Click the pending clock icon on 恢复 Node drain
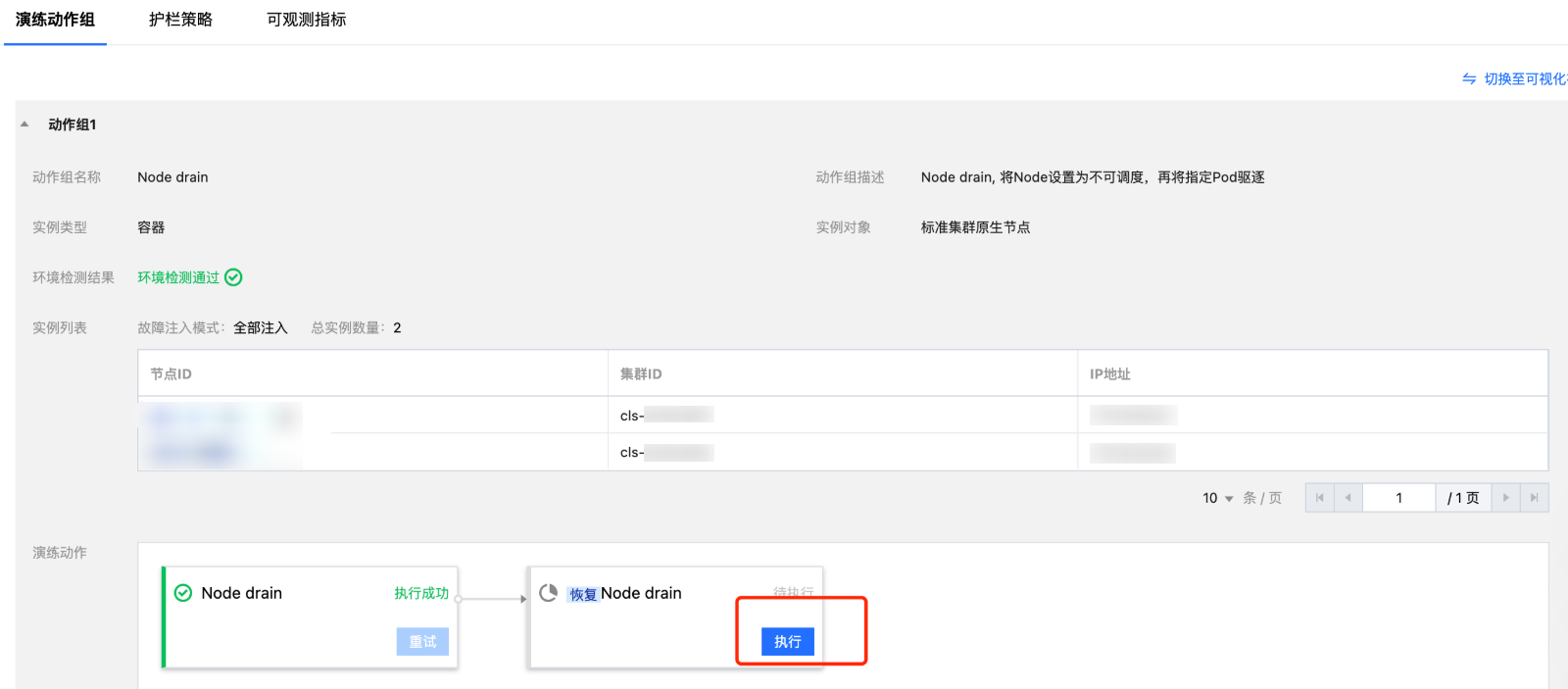1568x689 pixels. pos(549,593)
